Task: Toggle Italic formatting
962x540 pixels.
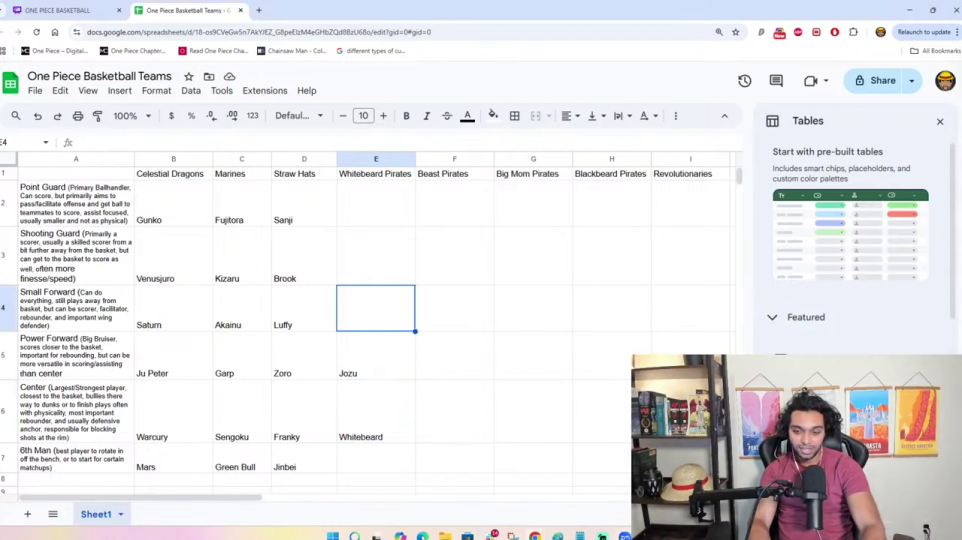Action: 426,116
